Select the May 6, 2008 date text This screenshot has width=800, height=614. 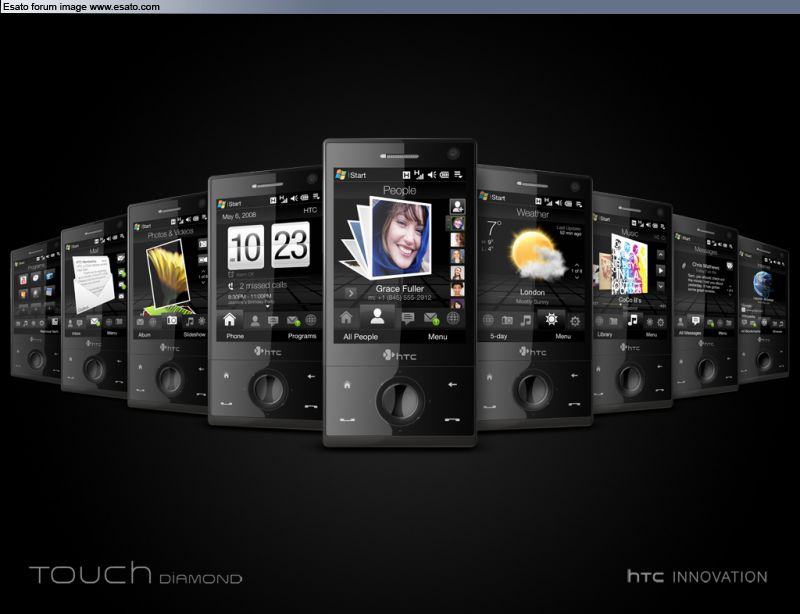239,215
